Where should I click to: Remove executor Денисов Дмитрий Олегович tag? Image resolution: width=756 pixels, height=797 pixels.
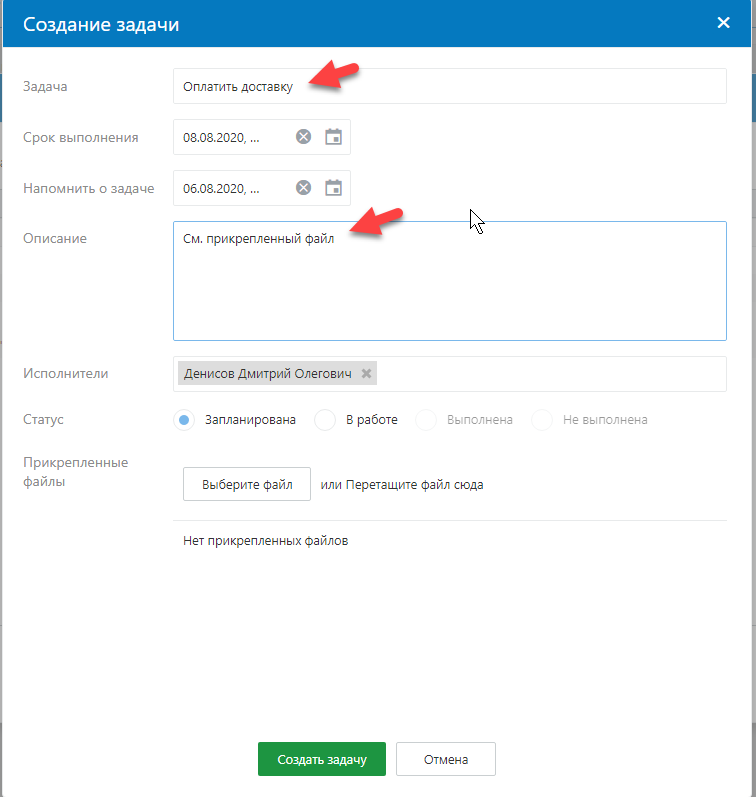point(367,374)
